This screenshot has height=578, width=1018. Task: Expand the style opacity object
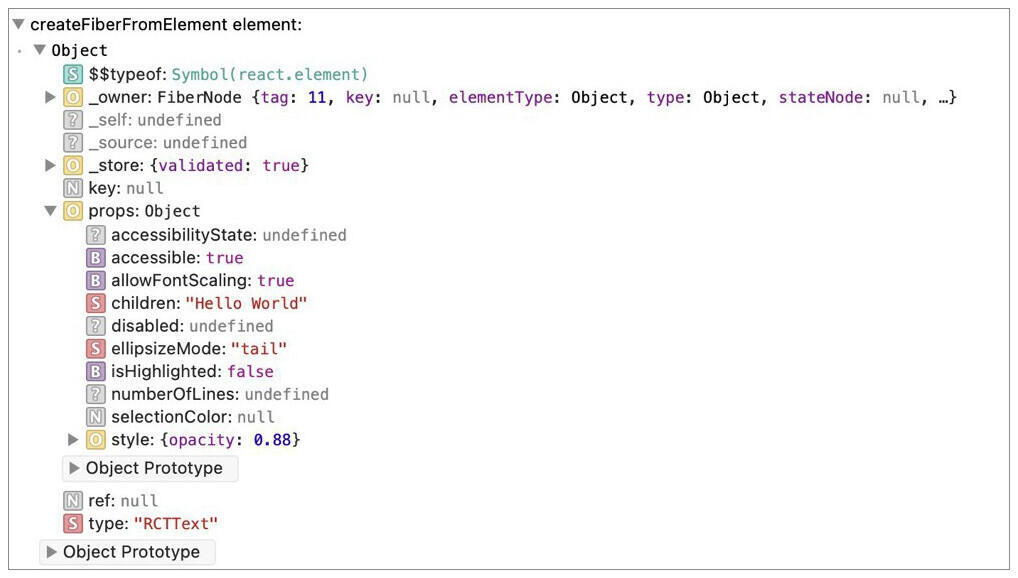point(73,440)
